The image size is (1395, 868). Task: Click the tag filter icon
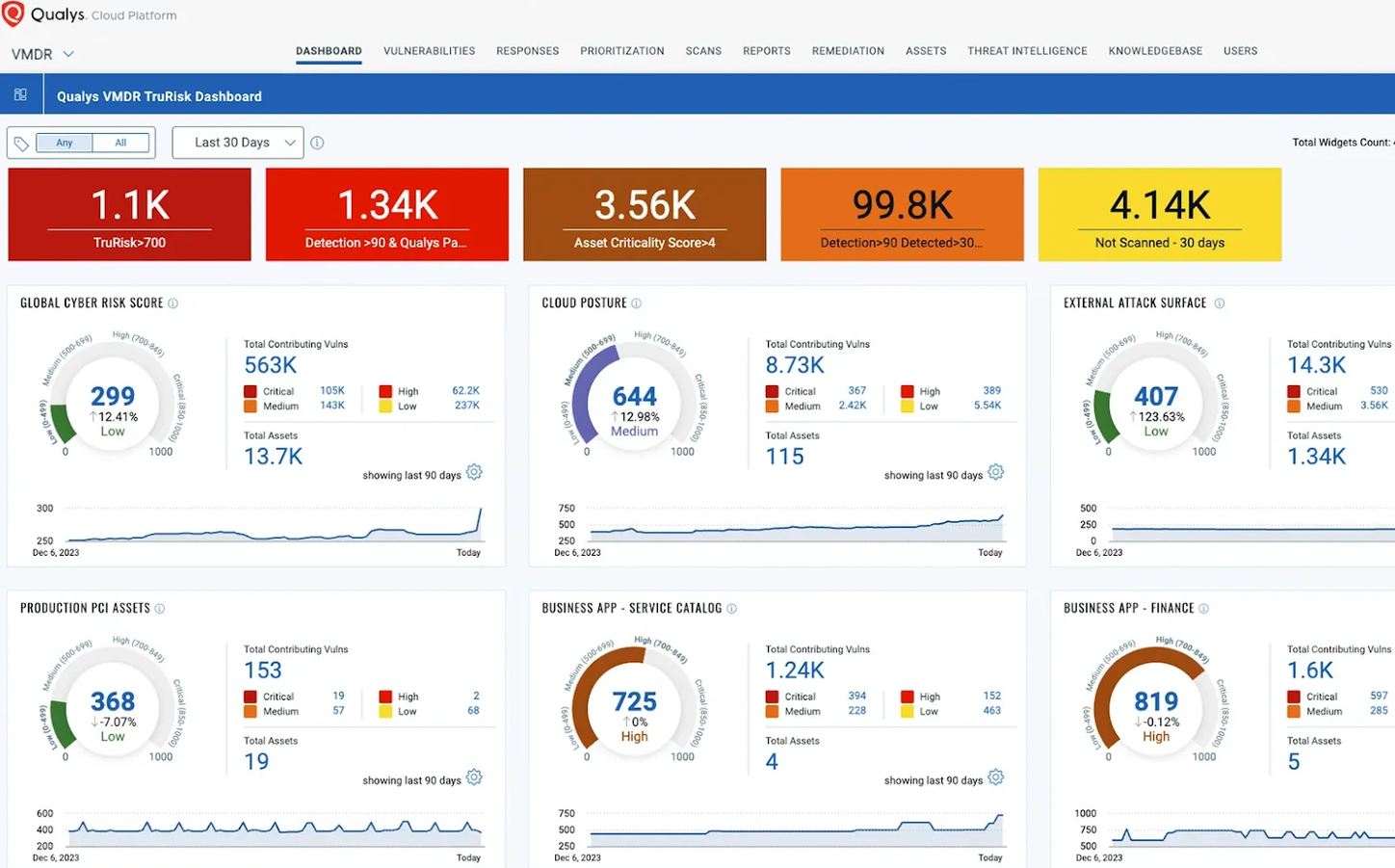pos(21,144)
